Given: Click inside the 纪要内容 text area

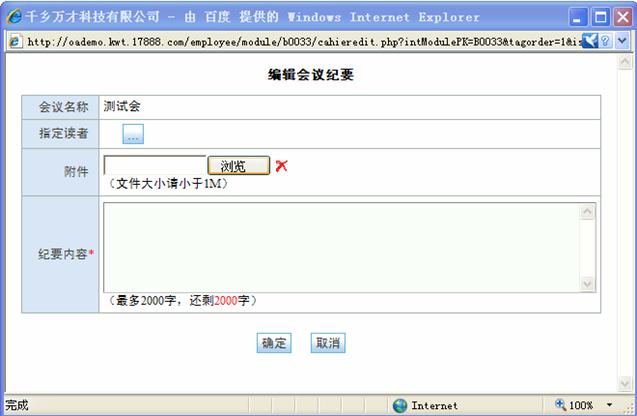Looking at the screenshot, I should (340, 247).
